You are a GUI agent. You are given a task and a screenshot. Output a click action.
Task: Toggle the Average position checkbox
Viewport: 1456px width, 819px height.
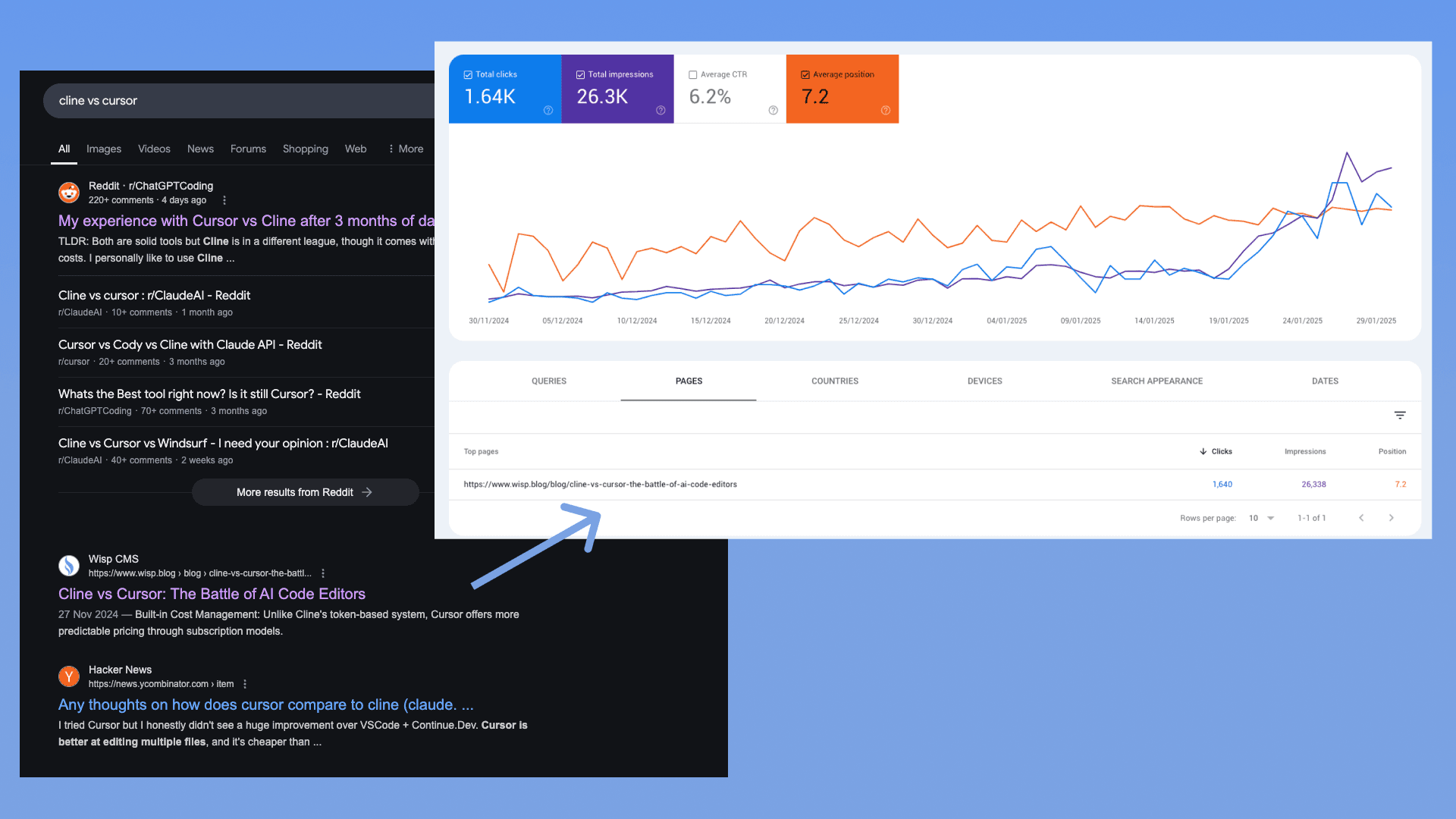[805, 75]
